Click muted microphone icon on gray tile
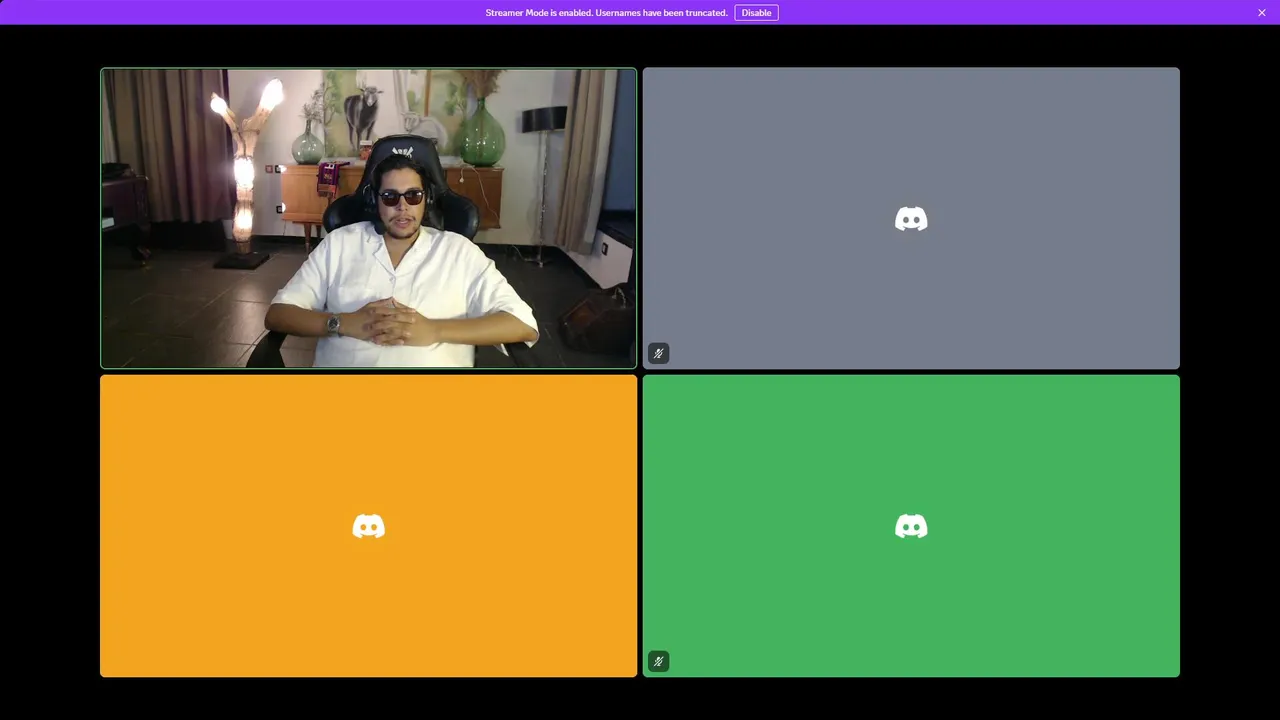Image resolution: width=1280 pixels, height=720 pixels. tap(658, 353)
